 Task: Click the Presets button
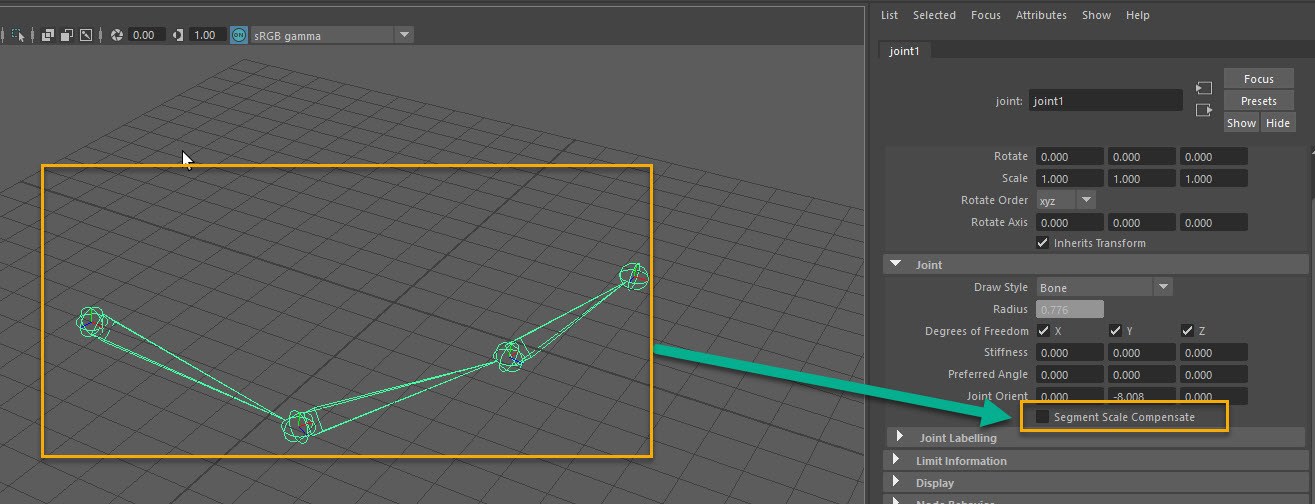(1258, 101)
